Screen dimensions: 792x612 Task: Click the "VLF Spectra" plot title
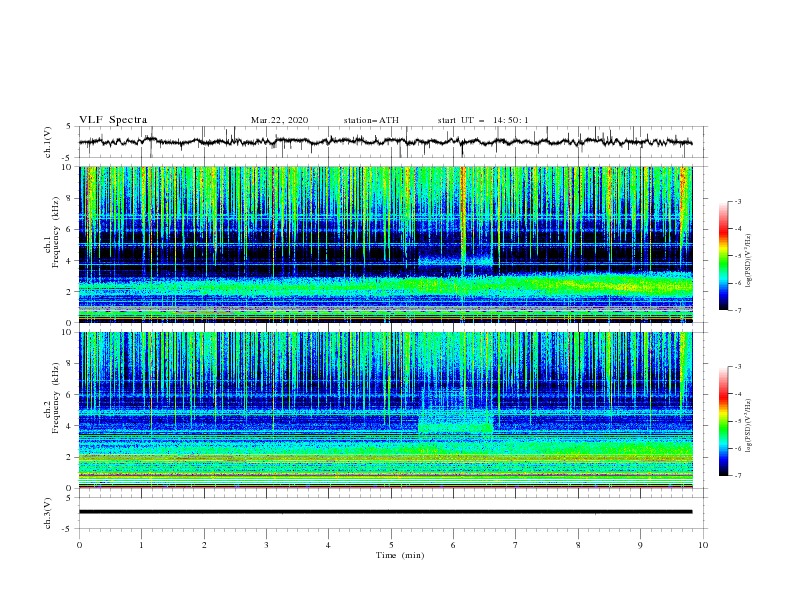(113, 120)
